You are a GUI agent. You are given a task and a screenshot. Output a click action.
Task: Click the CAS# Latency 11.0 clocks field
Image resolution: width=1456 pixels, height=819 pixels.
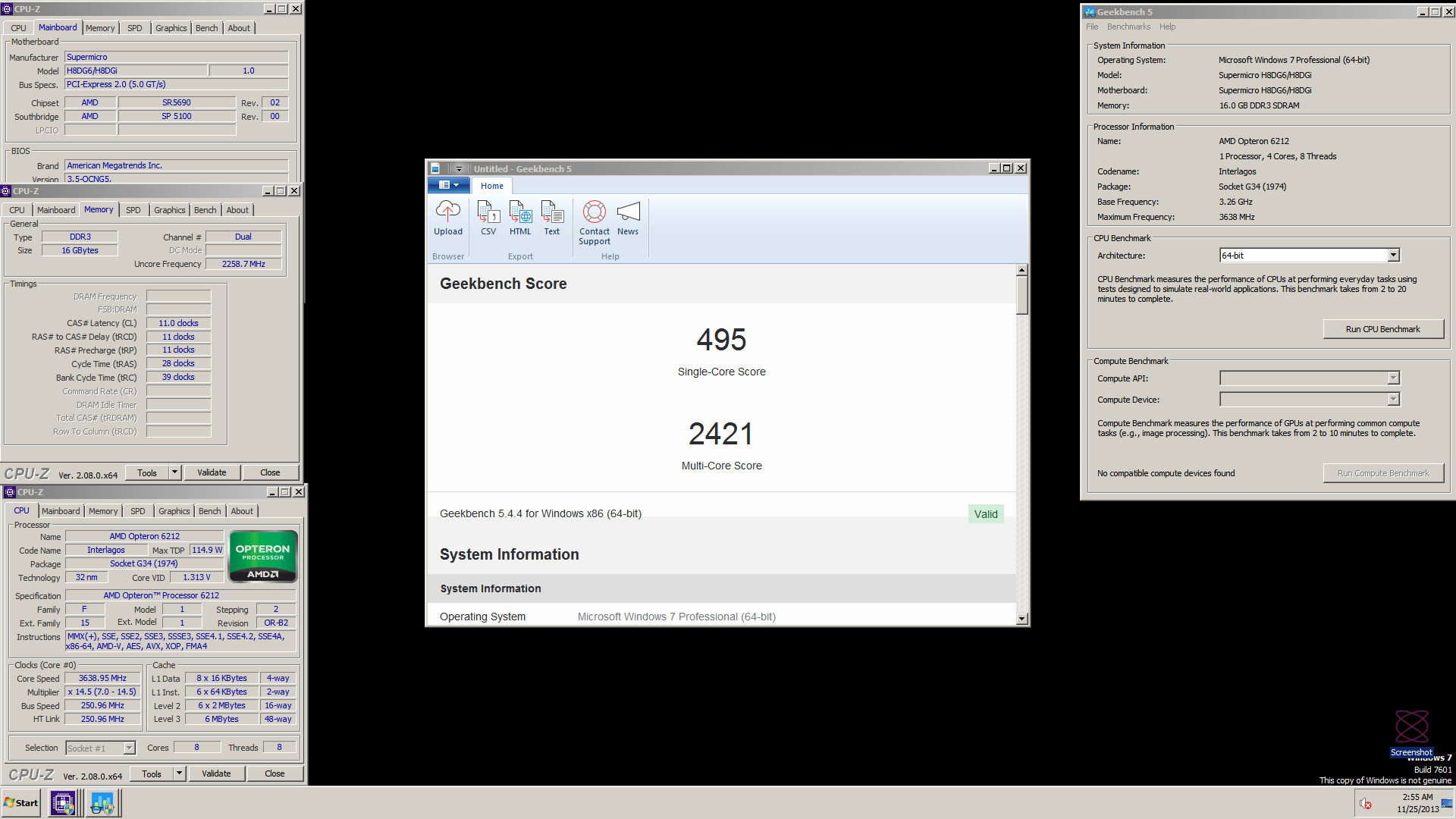tap(178, 323)
